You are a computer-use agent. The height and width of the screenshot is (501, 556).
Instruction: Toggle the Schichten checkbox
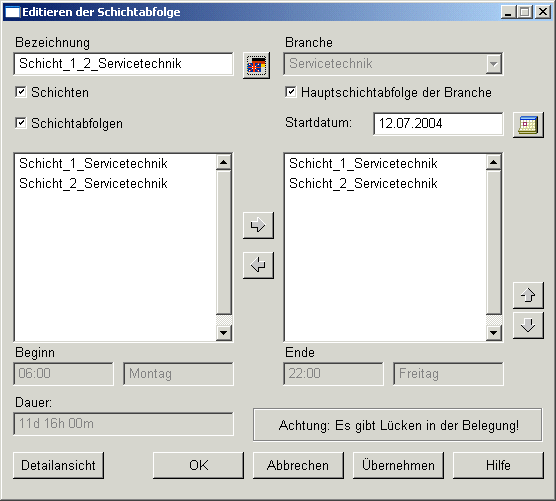(21, 92)
